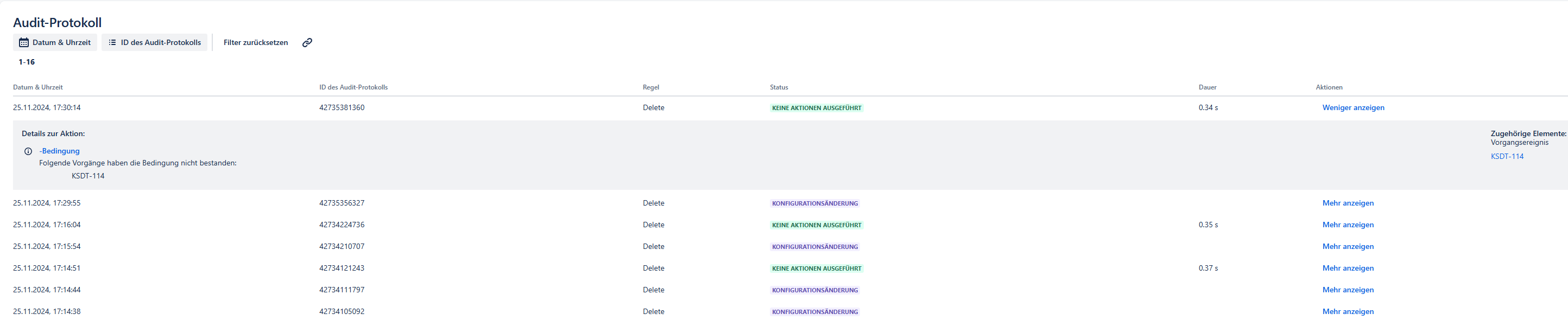Screen dimensions: 1568x320
Task: Click the info icon beside -Bedingung
Action: [x=28, y=151]
